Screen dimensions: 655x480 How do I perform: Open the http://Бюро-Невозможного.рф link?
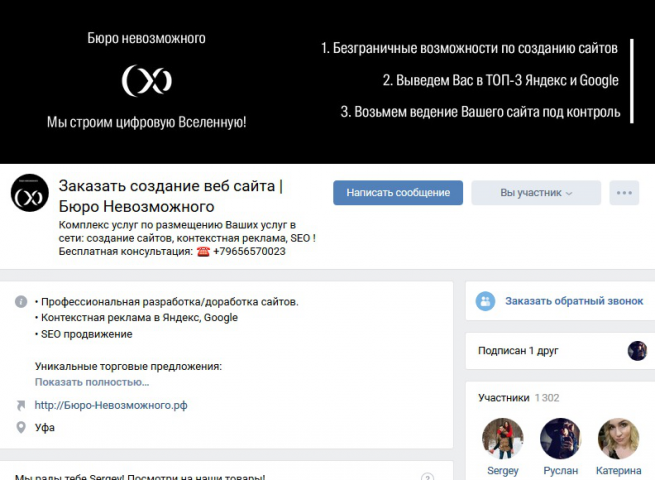click(x=111, y=405)
